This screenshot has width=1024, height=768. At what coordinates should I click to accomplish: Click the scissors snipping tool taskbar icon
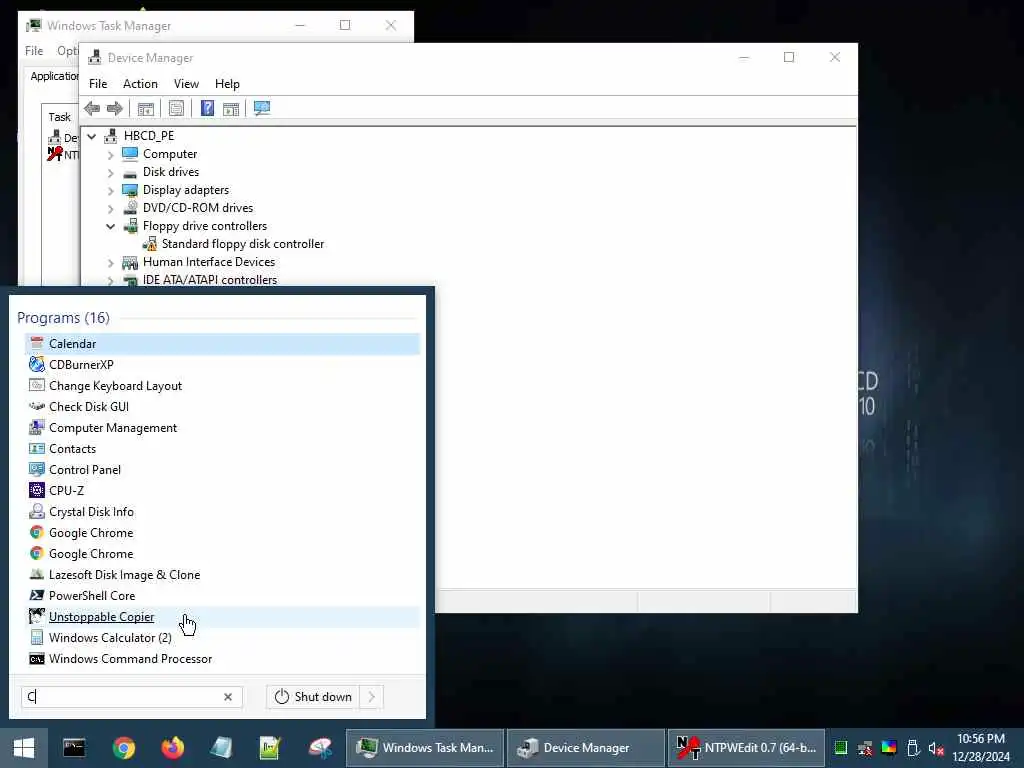pos(320,748)
